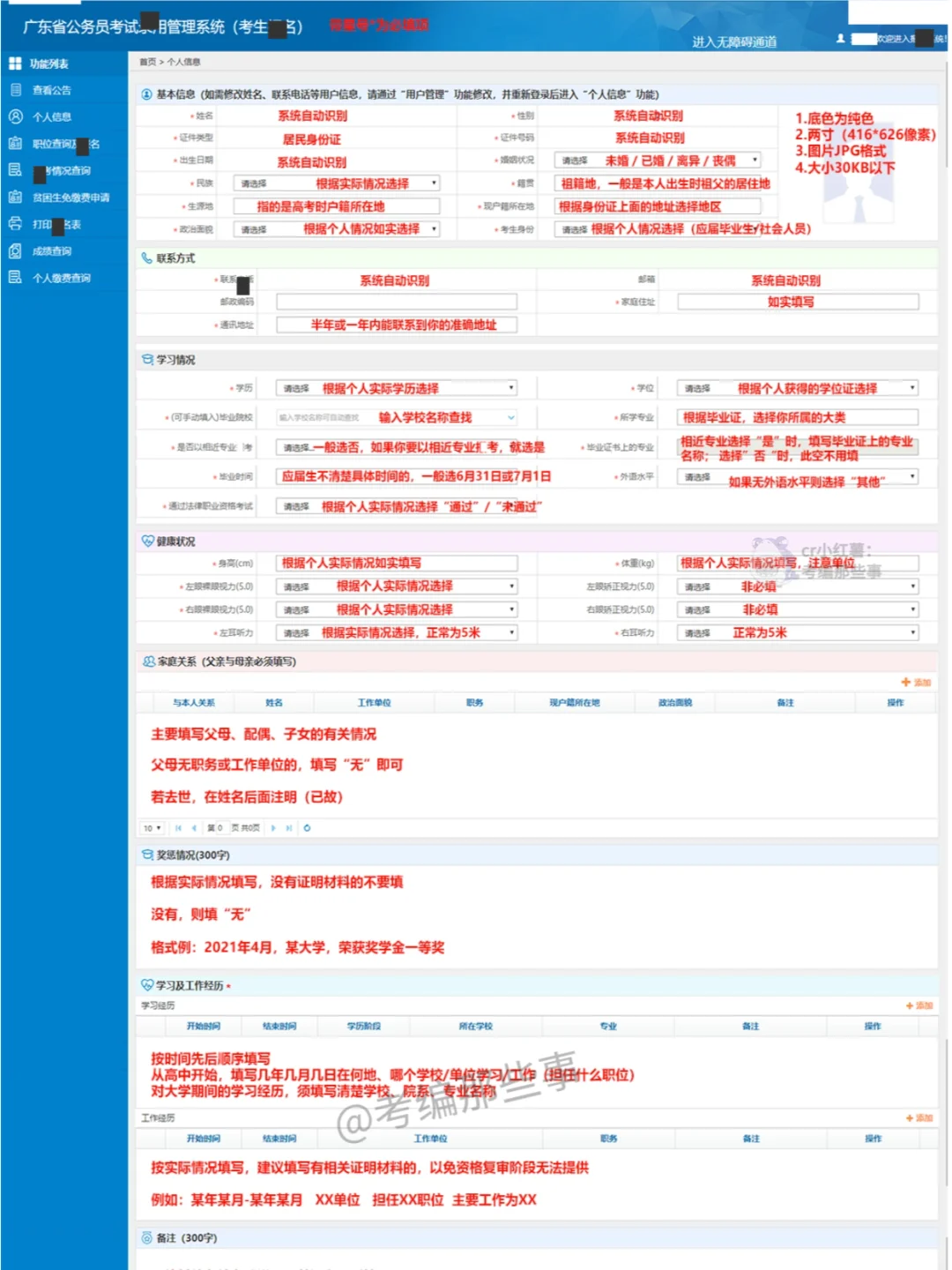The width and height of the screenshot is (952, 1270).
Task: Open the 左耳听力 dropdown
Action: 397,632
